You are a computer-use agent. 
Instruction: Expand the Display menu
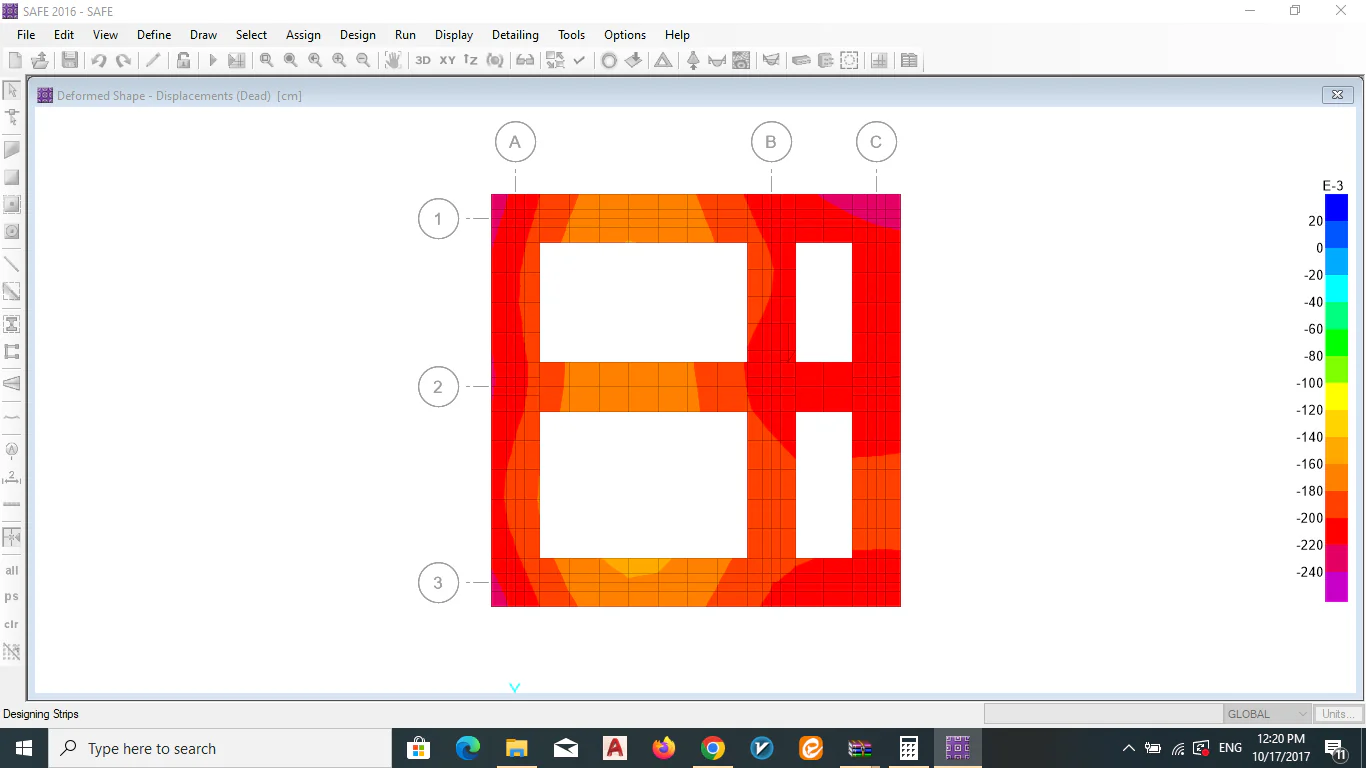[454, 35]
